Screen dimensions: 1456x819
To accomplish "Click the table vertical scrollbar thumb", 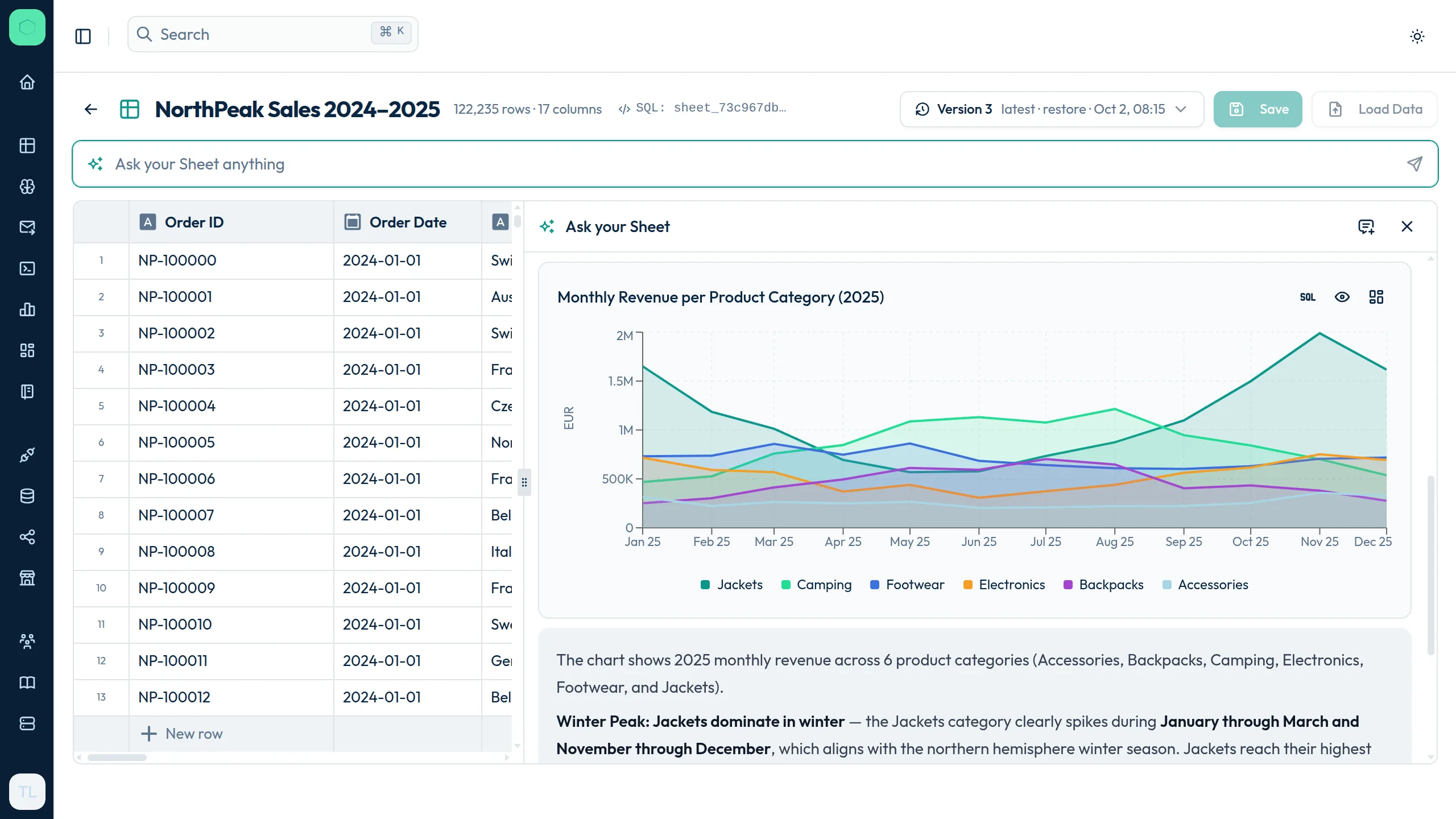I will point(517,220).
